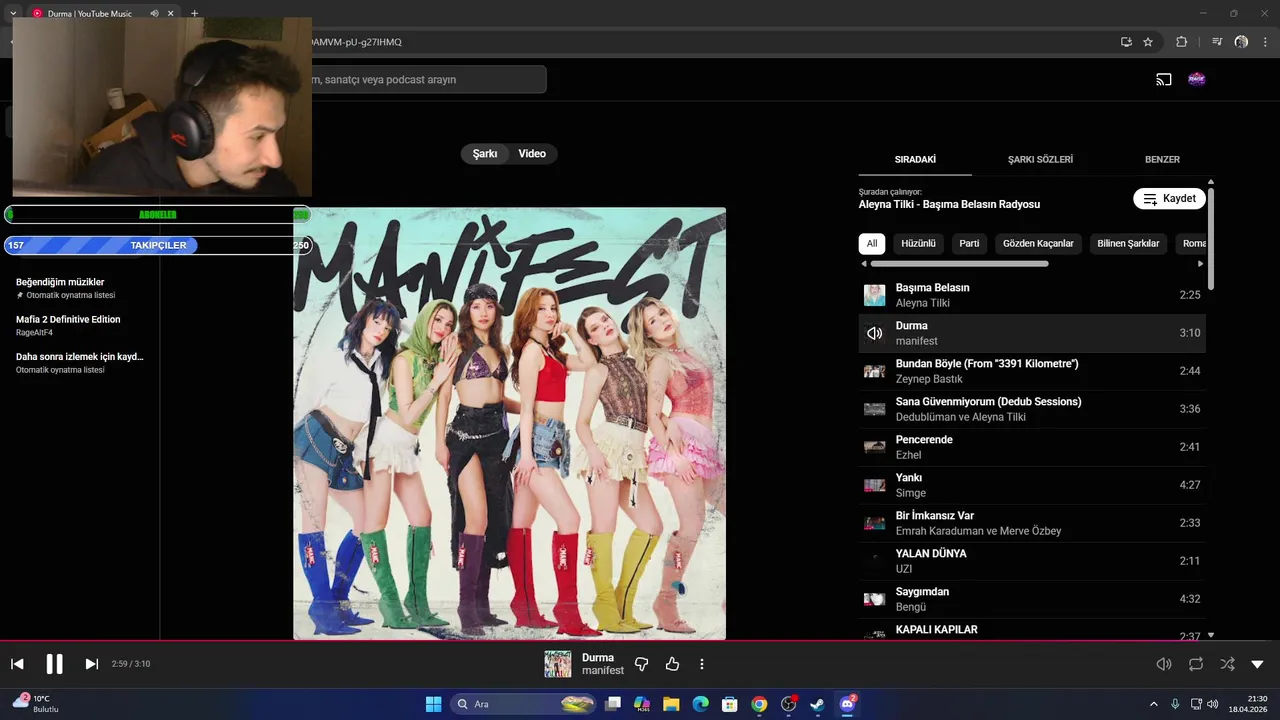Open the Chrome profile avatar
This screenshot has width=1280, height=720.
coord(1241,42)
